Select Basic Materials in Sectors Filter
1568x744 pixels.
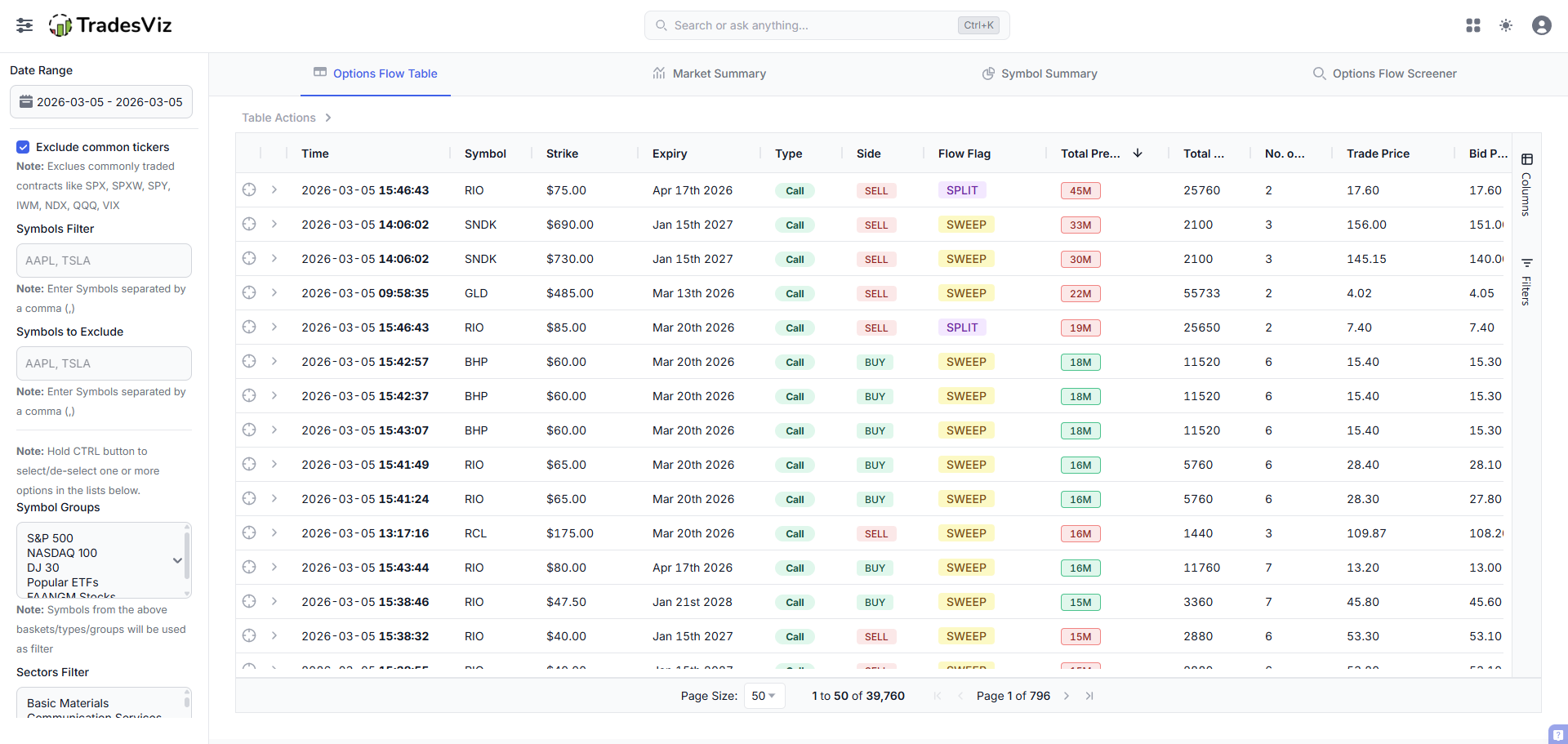pos(68,703)
